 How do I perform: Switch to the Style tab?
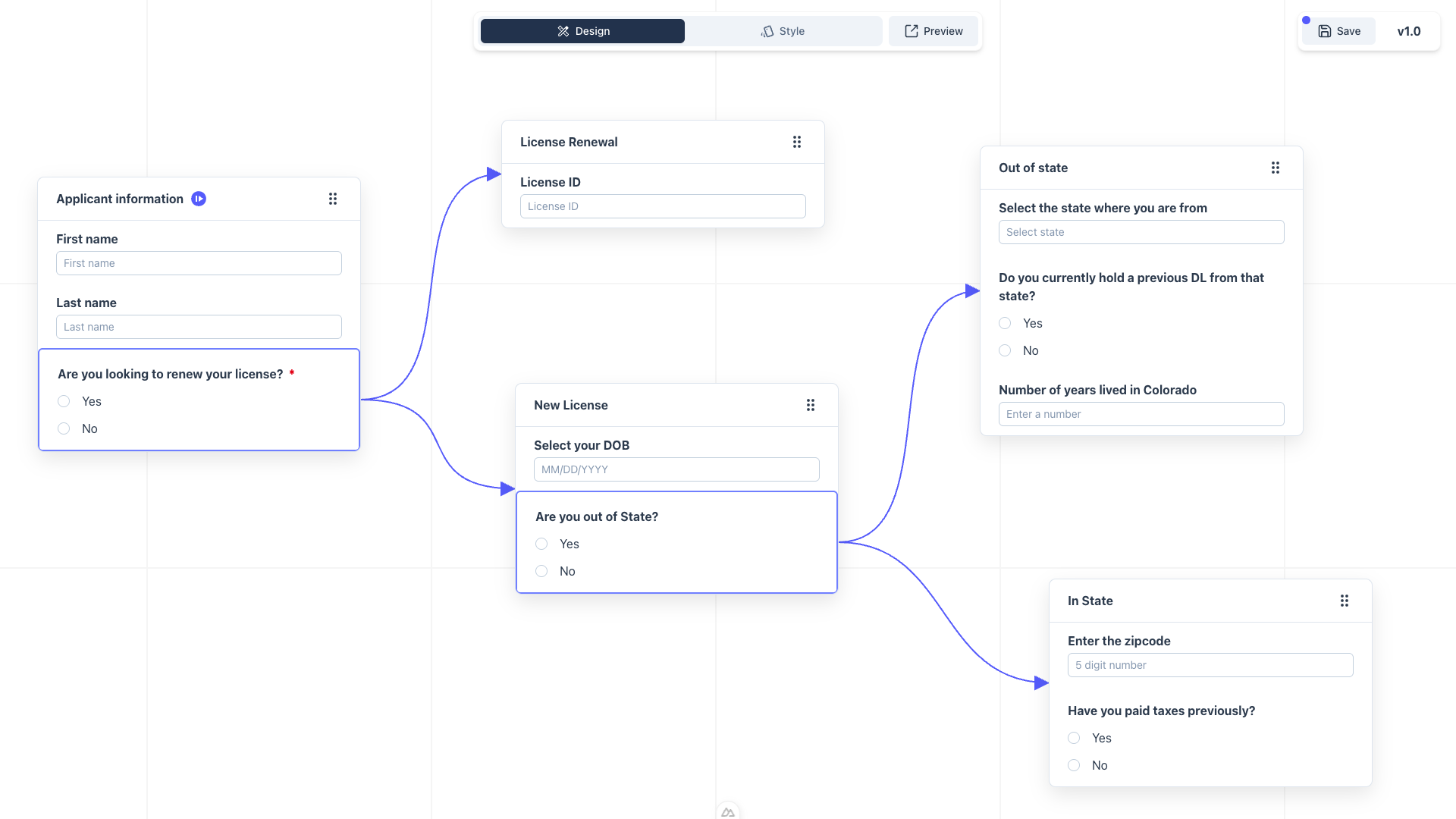[783, 31]
